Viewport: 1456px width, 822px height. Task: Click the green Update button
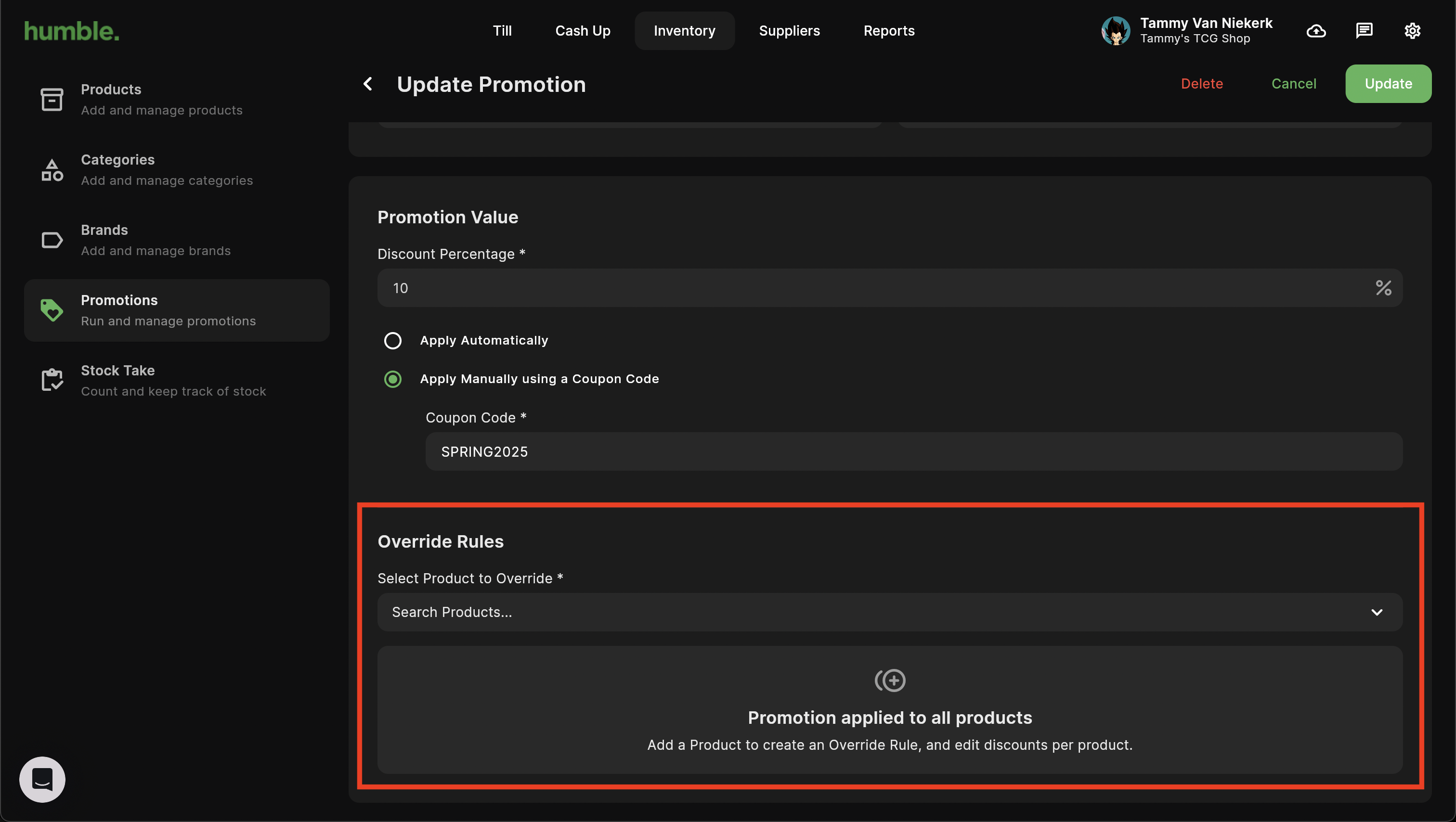pos(1388,84)
